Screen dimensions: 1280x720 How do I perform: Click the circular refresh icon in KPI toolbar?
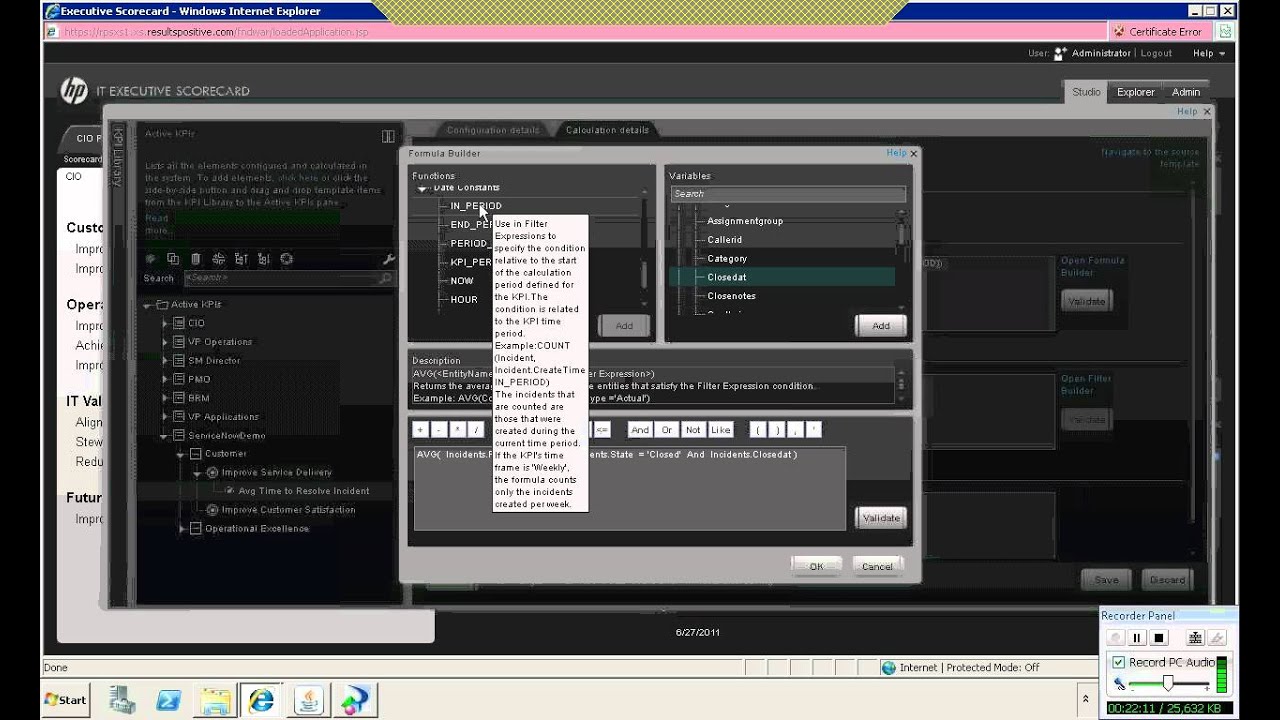[x=286, y=259]
